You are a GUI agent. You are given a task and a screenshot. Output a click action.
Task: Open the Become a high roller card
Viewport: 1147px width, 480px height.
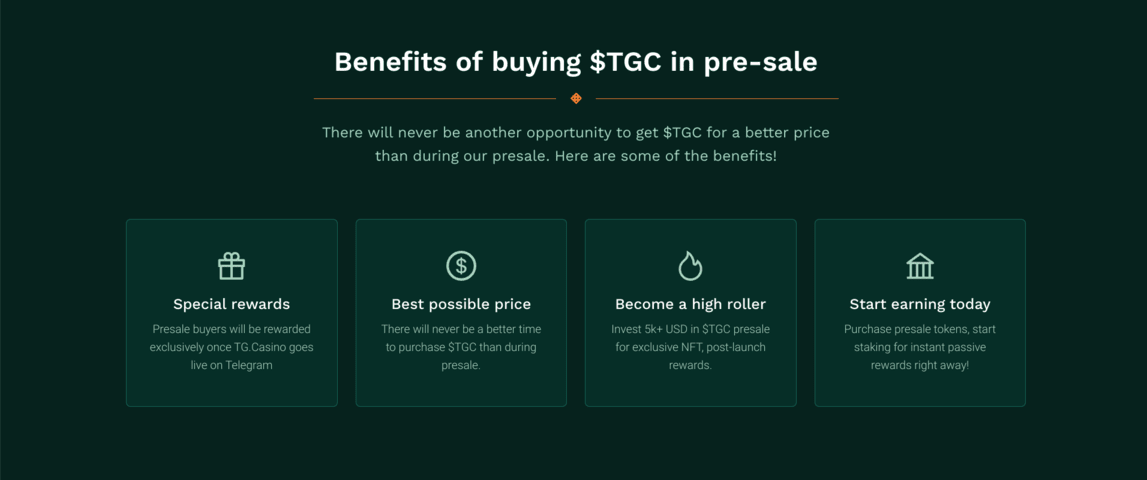[690, 312]
